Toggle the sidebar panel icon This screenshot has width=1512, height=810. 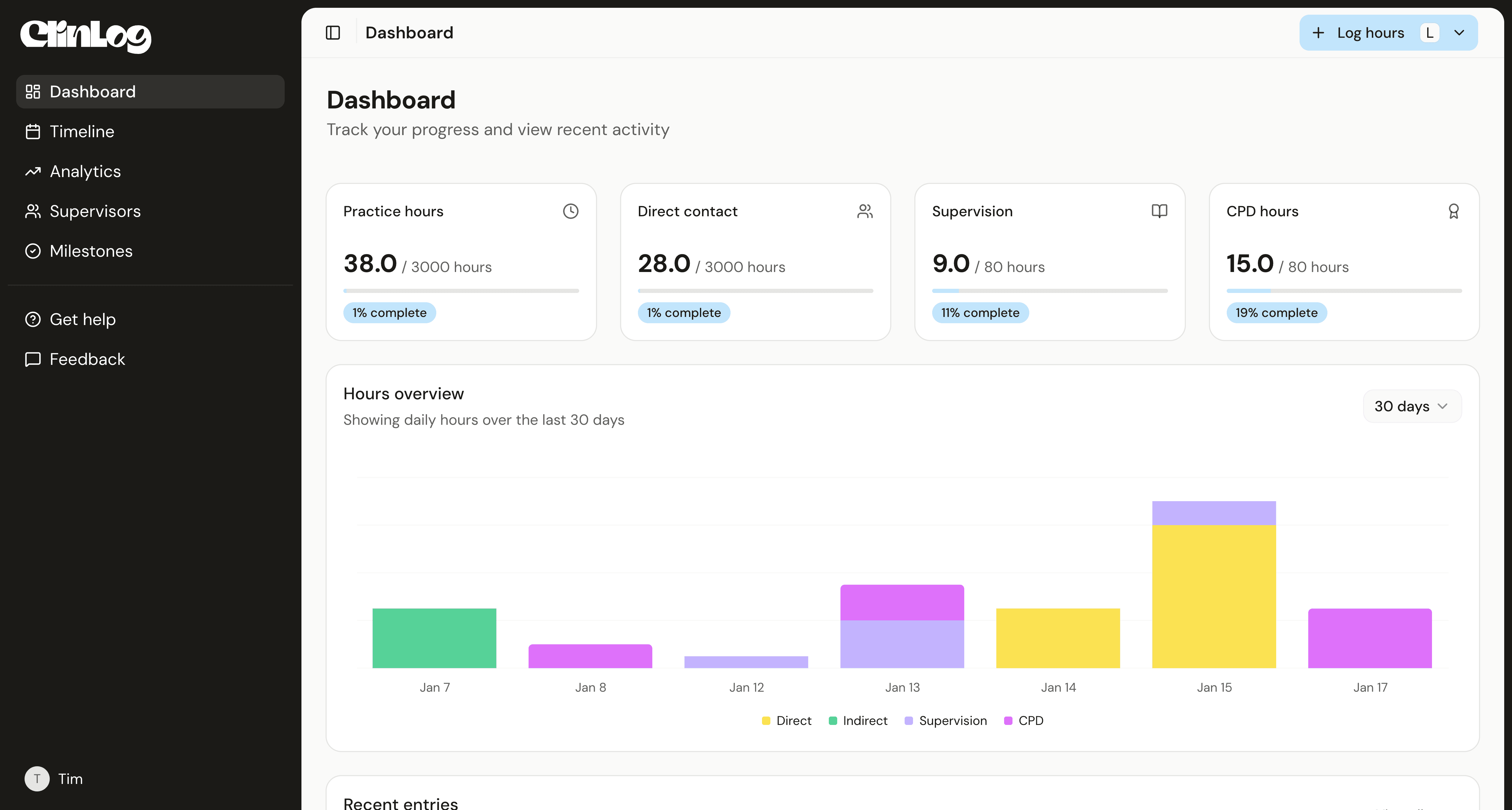[x=333, y=33]
